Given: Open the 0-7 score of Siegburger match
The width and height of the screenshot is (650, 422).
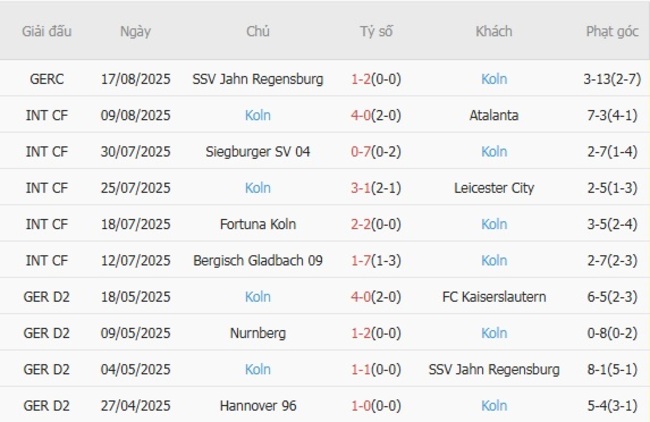Looking at the screenshot, I should 362,151.
